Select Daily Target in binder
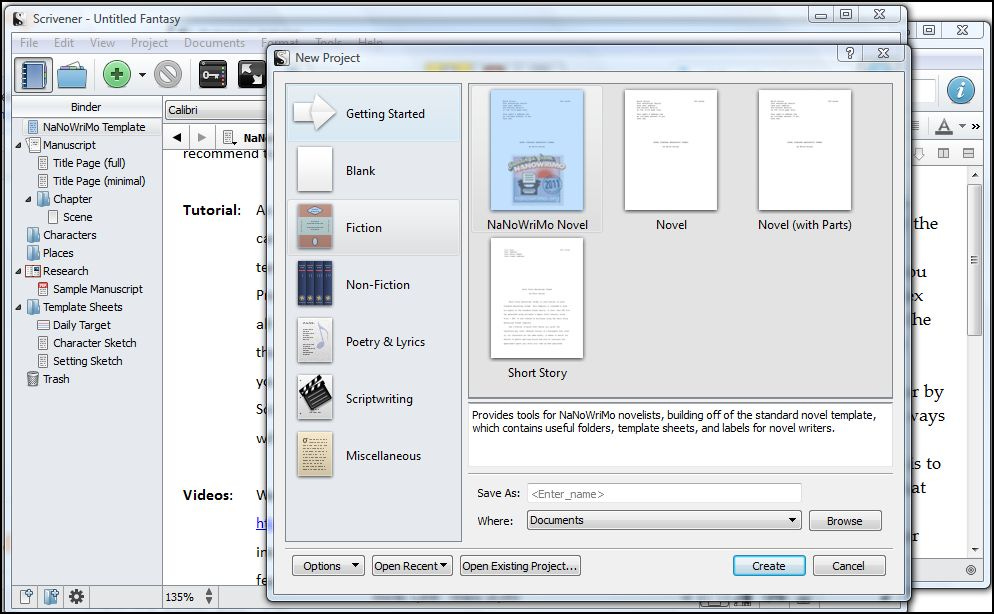Image resolution: width=994 pixels, height=614 pixels. point(82,325)
